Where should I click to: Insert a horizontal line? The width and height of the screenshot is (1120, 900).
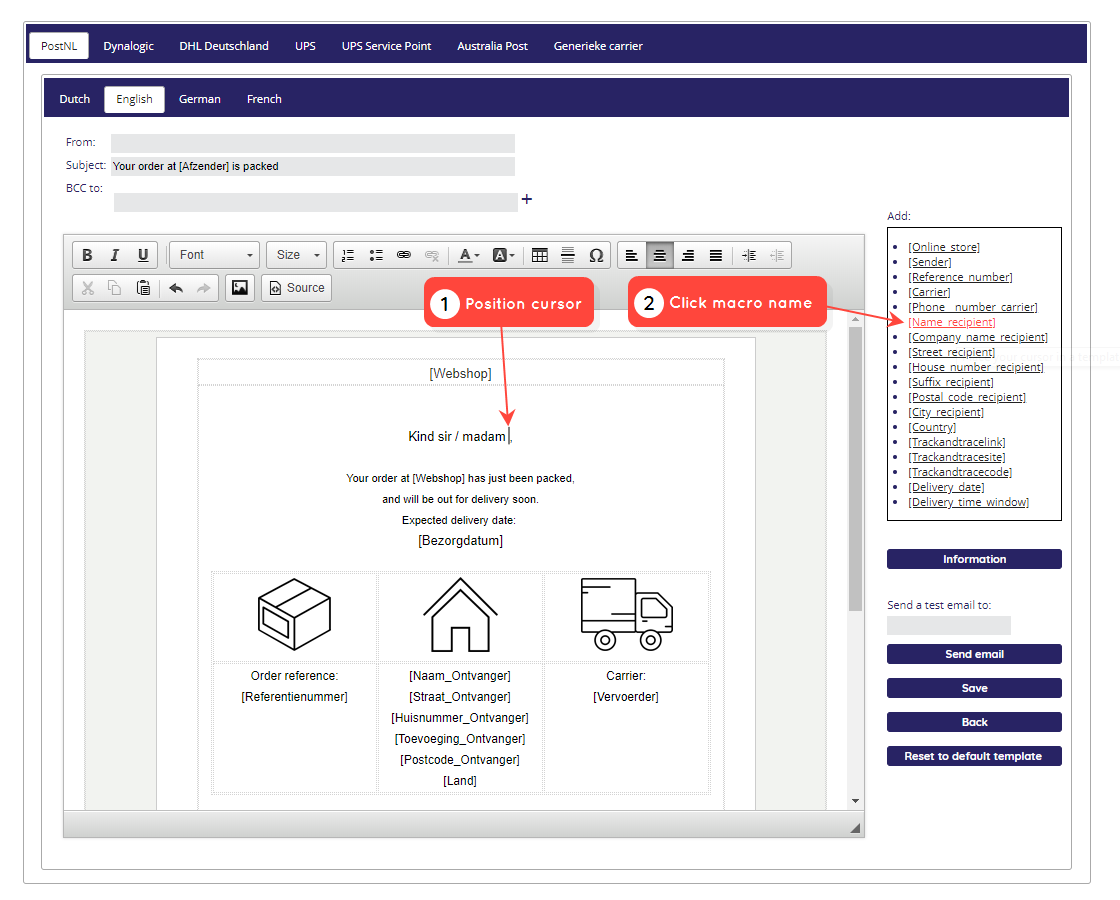pos(568,255)
